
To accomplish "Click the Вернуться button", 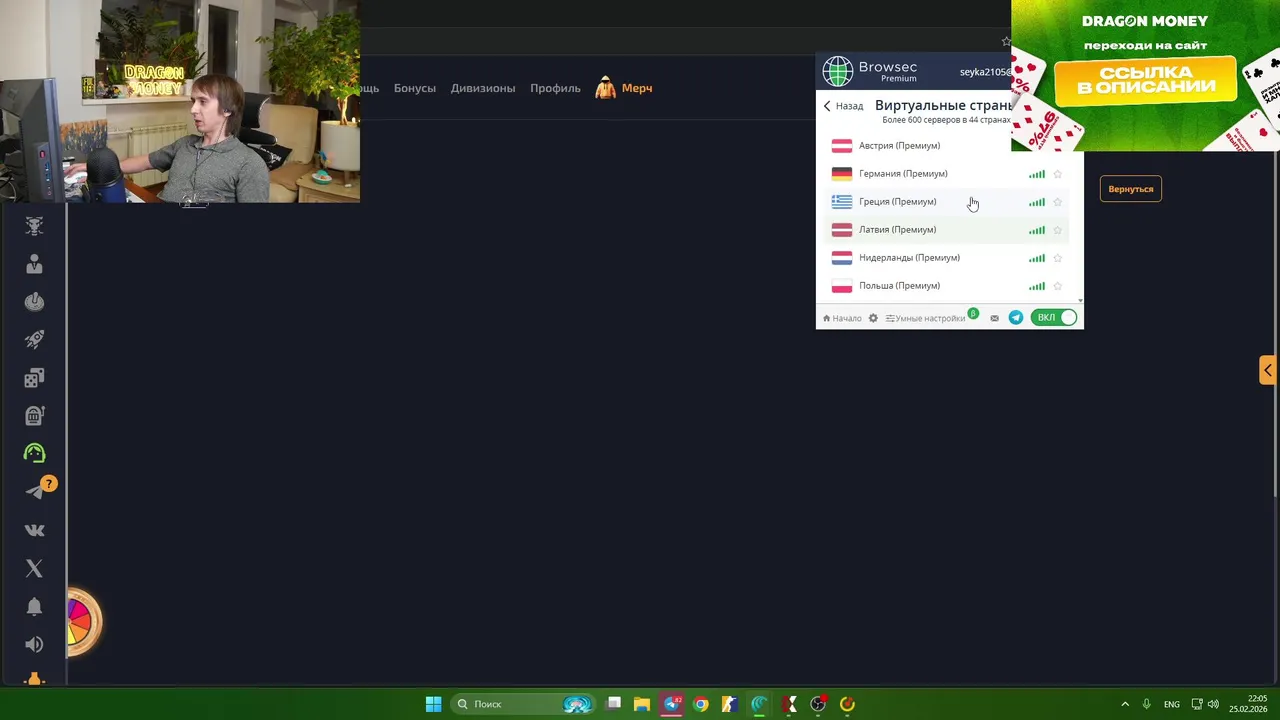I will coord(1130,189).
